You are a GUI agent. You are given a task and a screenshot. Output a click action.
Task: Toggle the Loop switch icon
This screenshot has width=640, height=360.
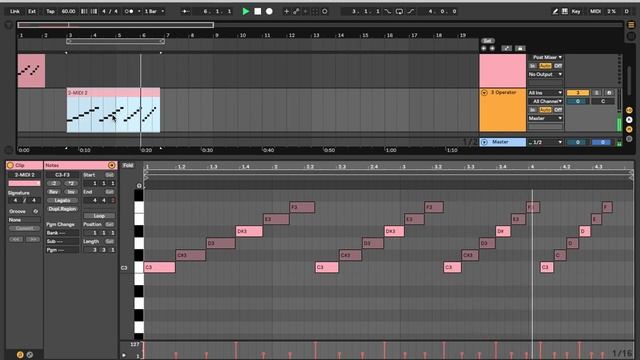click(399, 11)
